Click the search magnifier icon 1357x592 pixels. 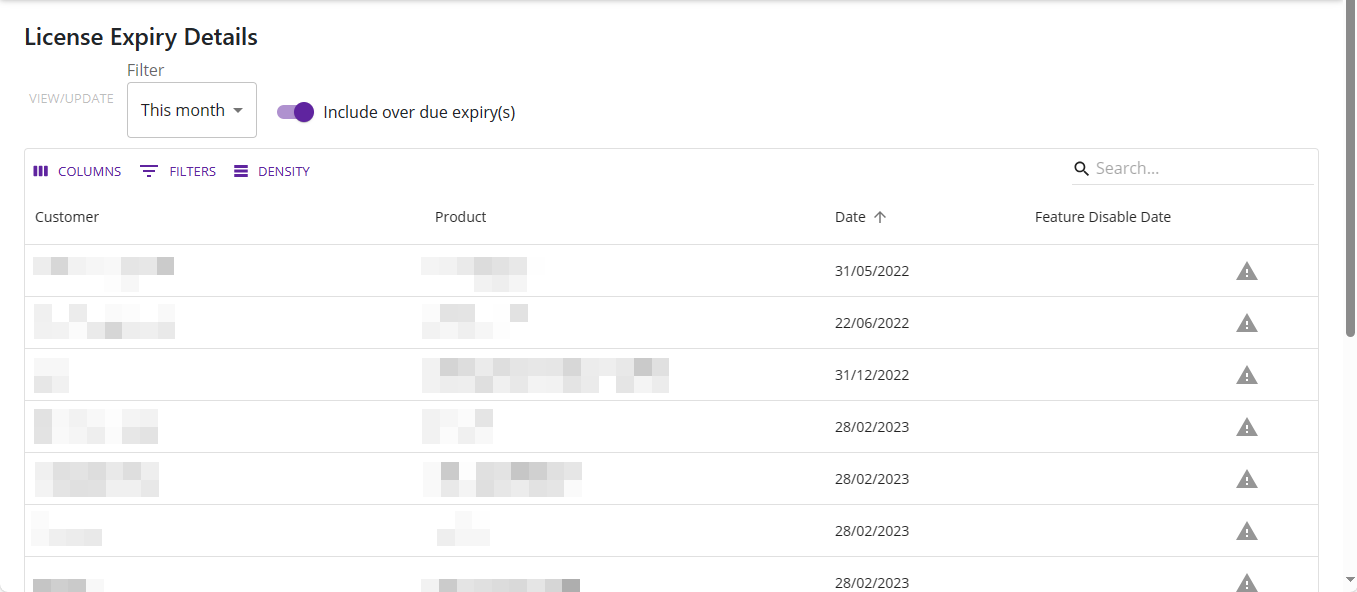point(1081,168)
